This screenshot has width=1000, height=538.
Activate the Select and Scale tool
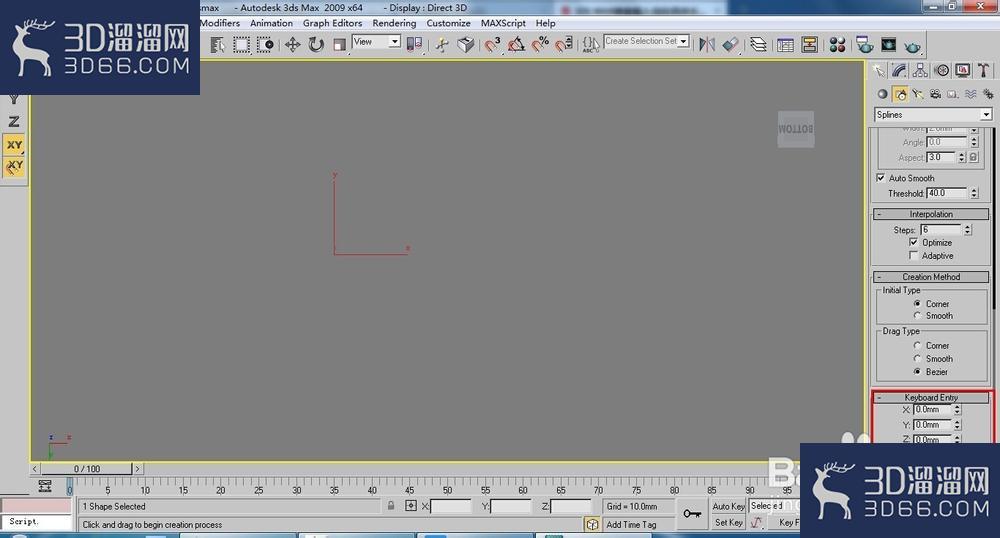[x=339, y=45]
